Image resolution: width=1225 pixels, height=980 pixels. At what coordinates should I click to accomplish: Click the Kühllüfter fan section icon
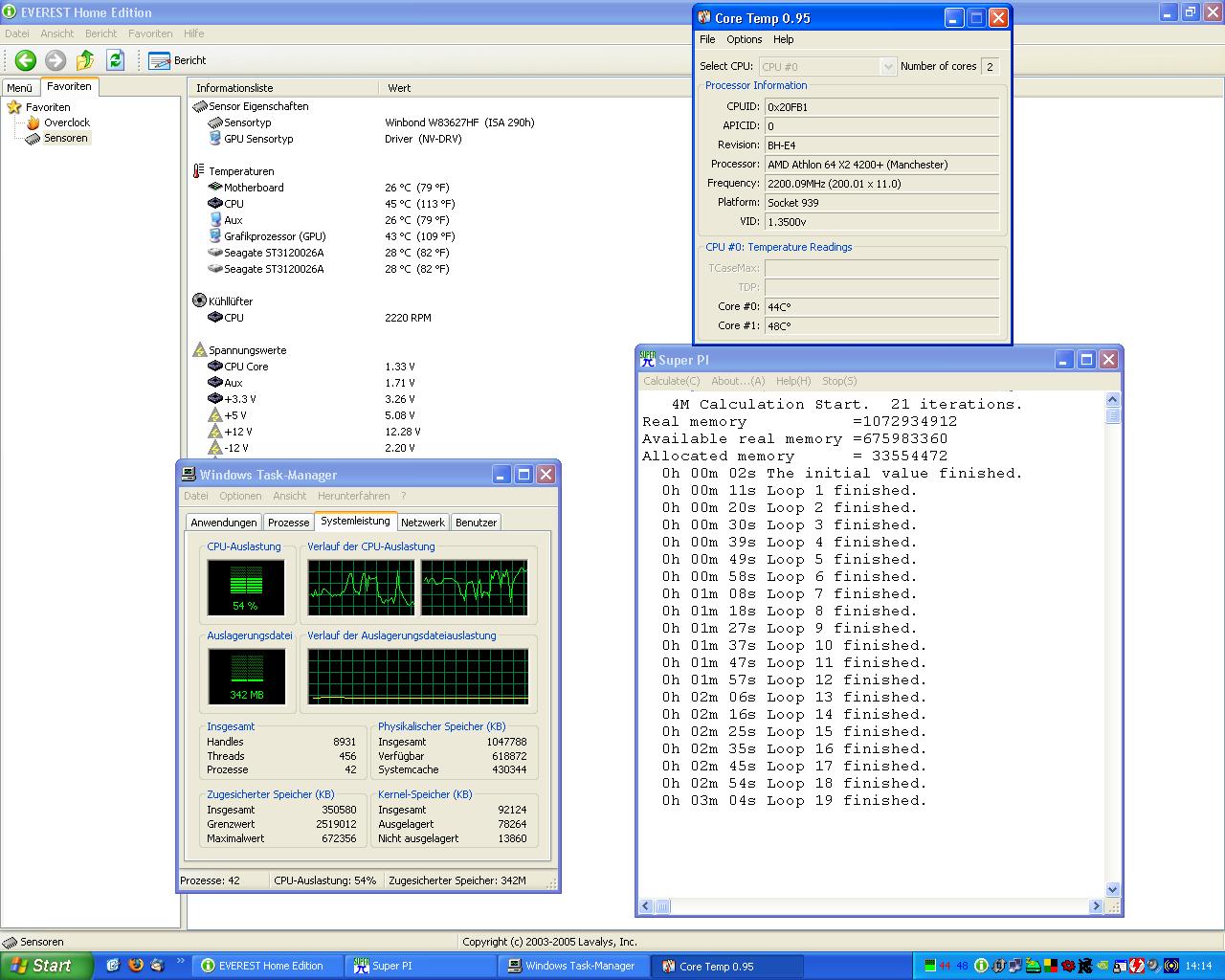pos(200,301)
